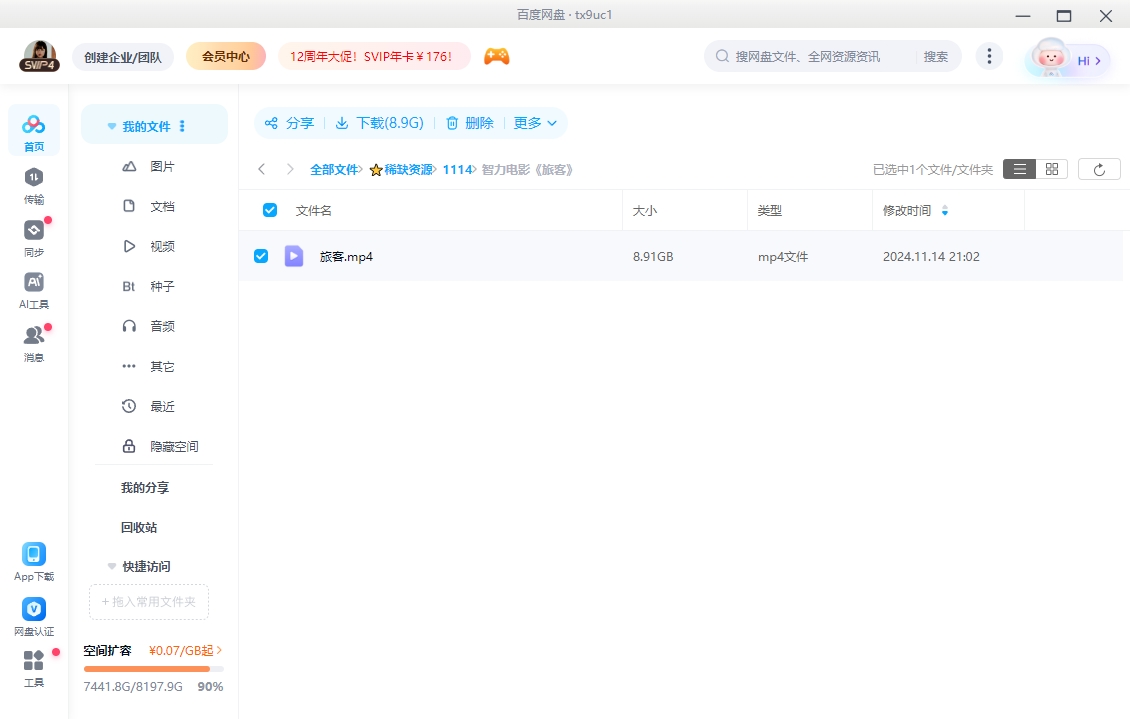Open the 消息 (Messages) panel
The image size is (1130, 719).
pyautogui.click(x=33, y=340)
